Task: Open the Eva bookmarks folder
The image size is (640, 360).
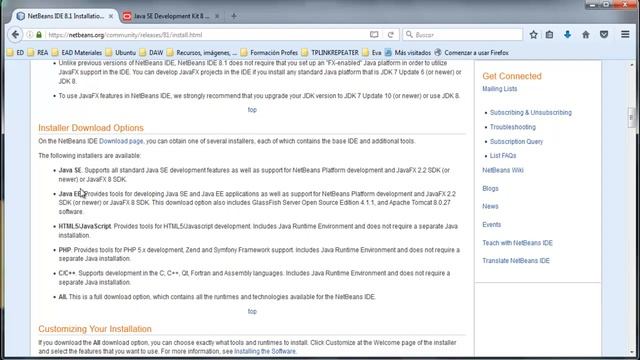Action: click(x=371, y=53)
